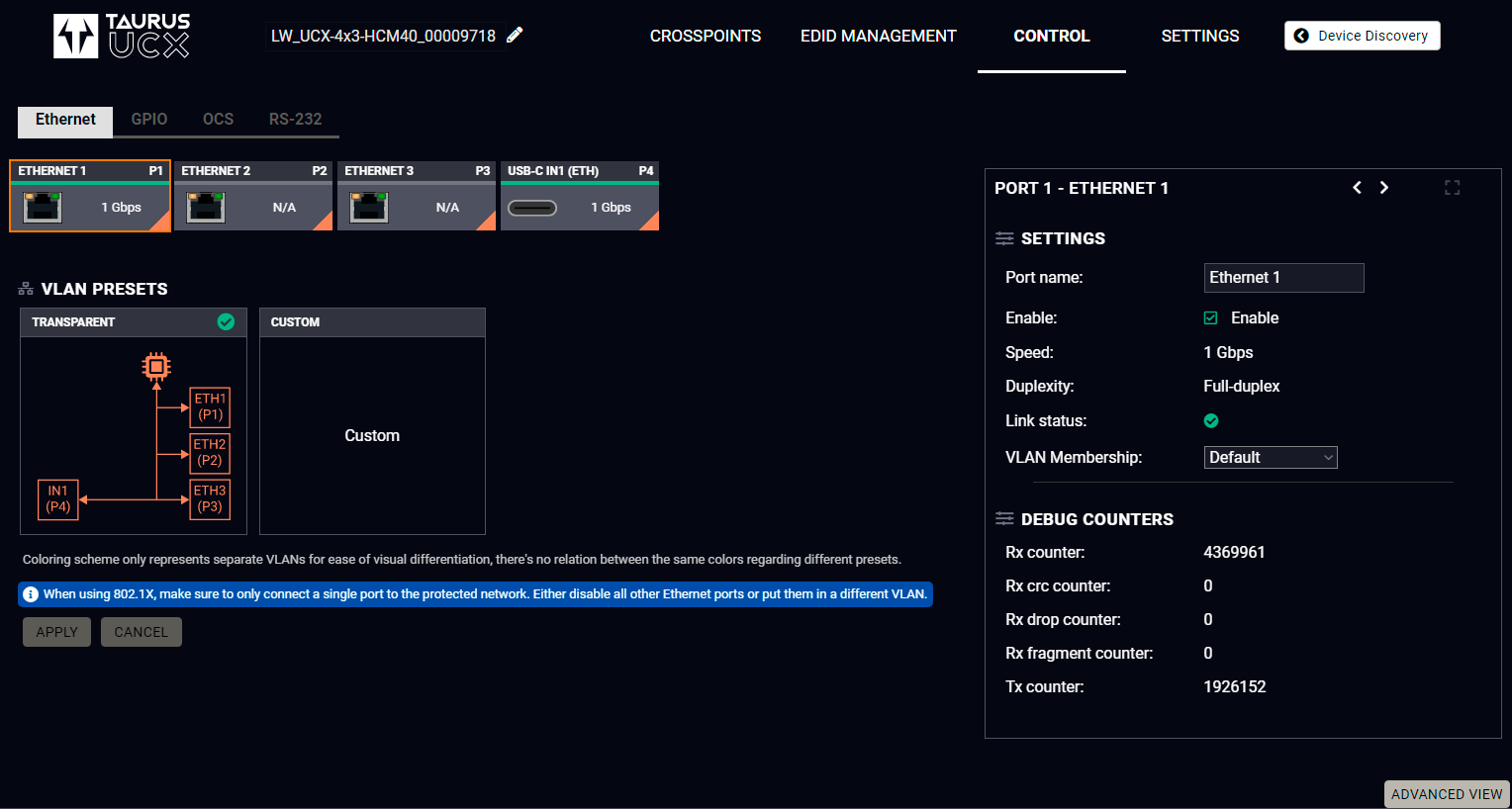
Task: Open the Crosspoints menu
Action: point(705,36)
